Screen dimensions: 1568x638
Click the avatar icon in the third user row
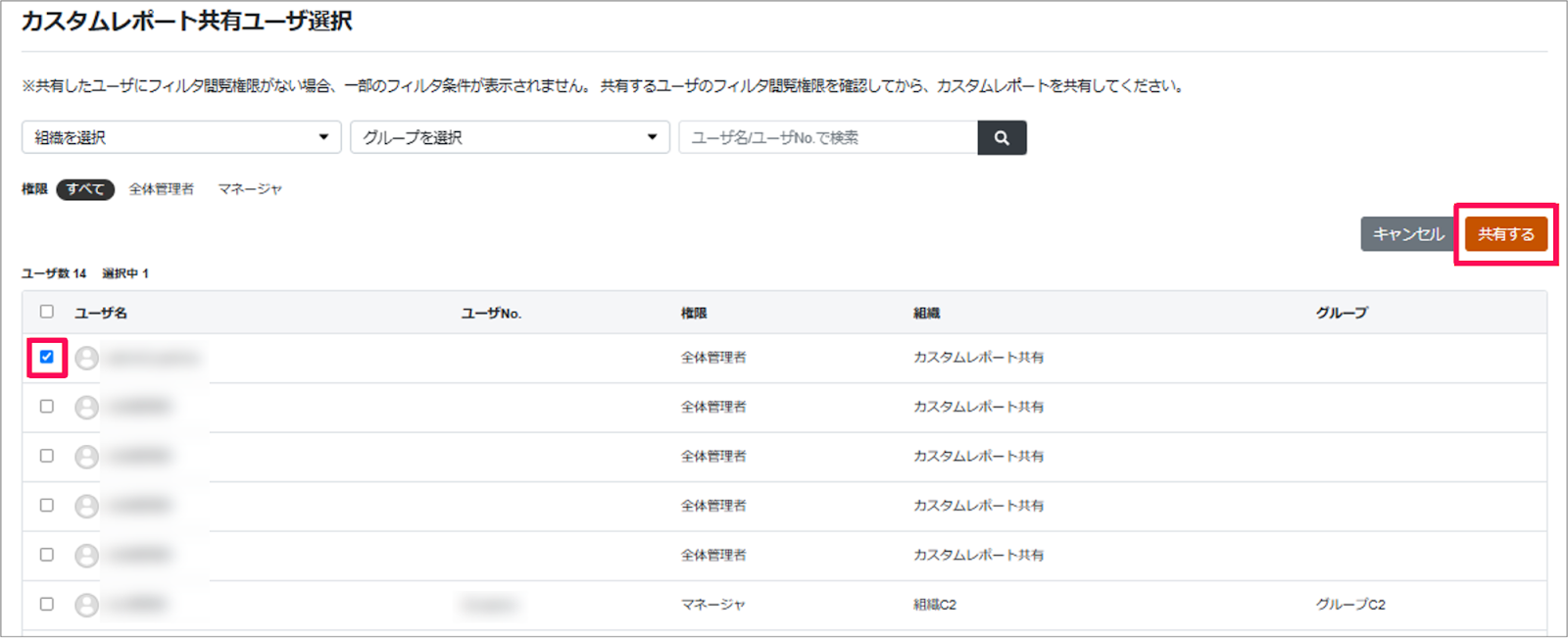coord(87,457)
